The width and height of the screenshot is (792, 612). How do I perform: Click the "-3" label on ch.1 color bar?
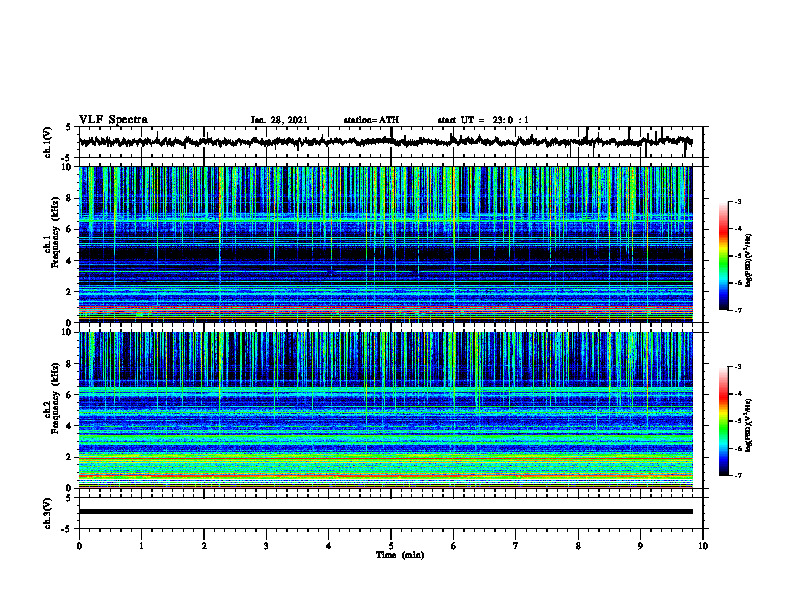coord(737,202)
